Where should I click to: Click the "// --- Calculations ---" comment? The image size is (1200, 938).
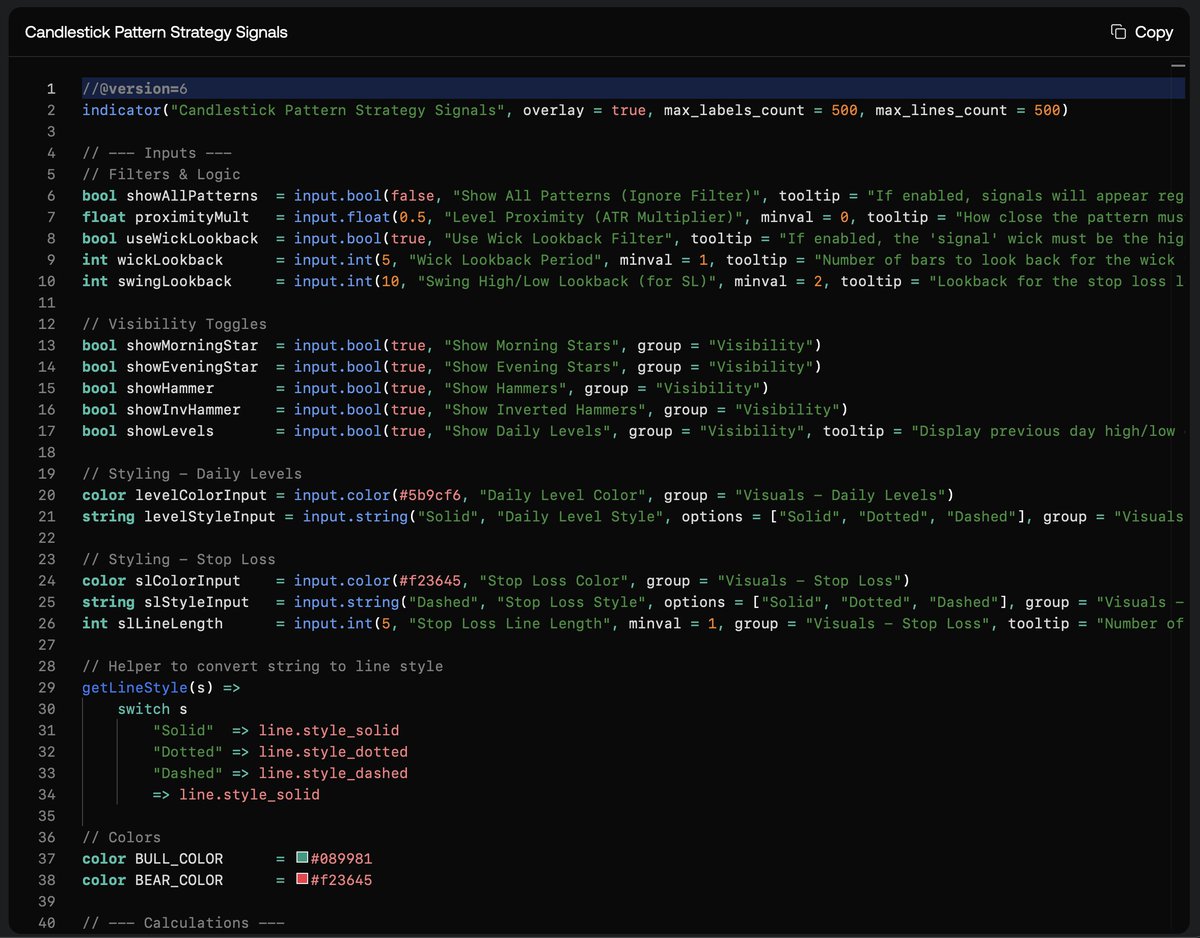click(183, 923)
